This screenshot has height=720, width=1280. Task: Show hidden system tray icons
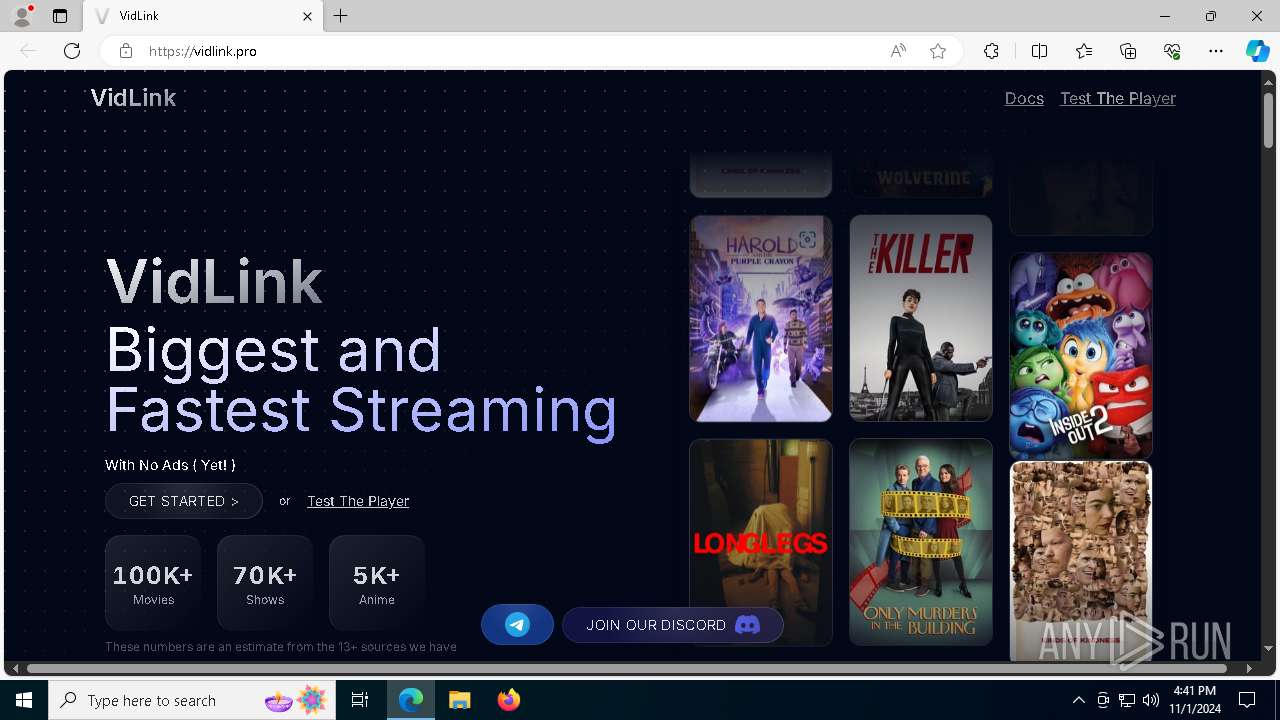[1078, 700]
